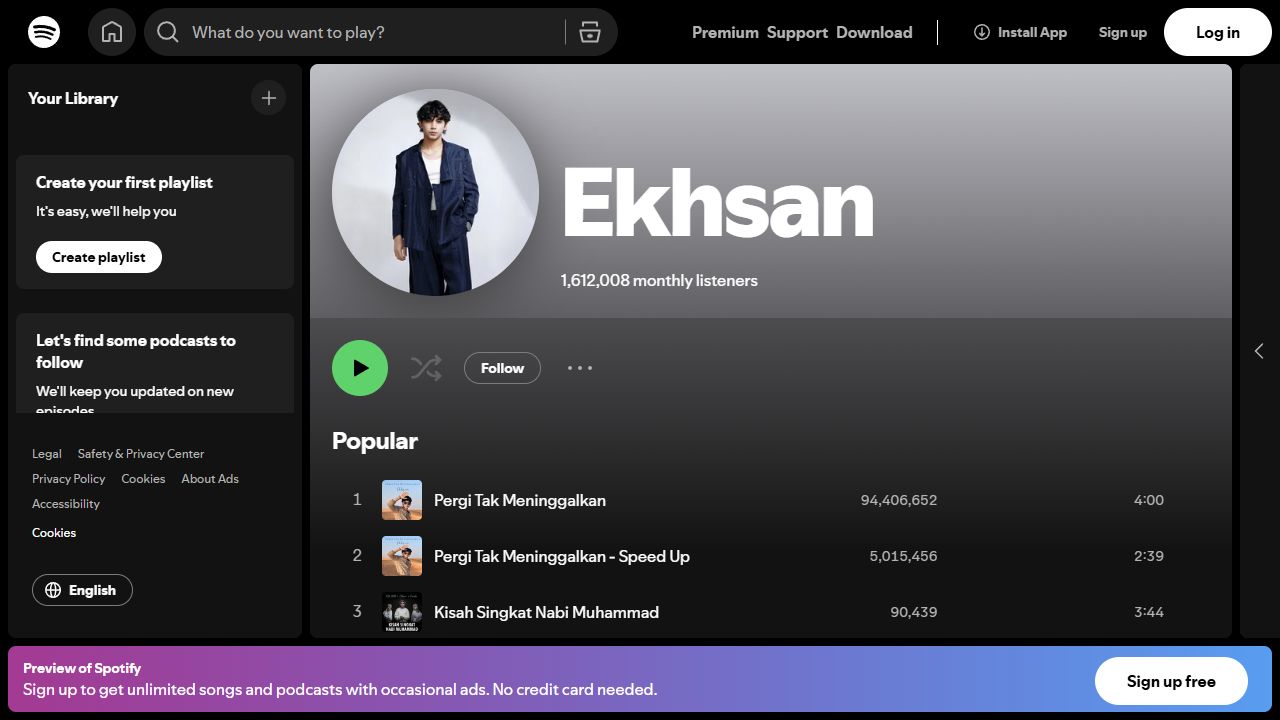Click the duration 3:44
1280x720 pixels.
click(1149, 612)
